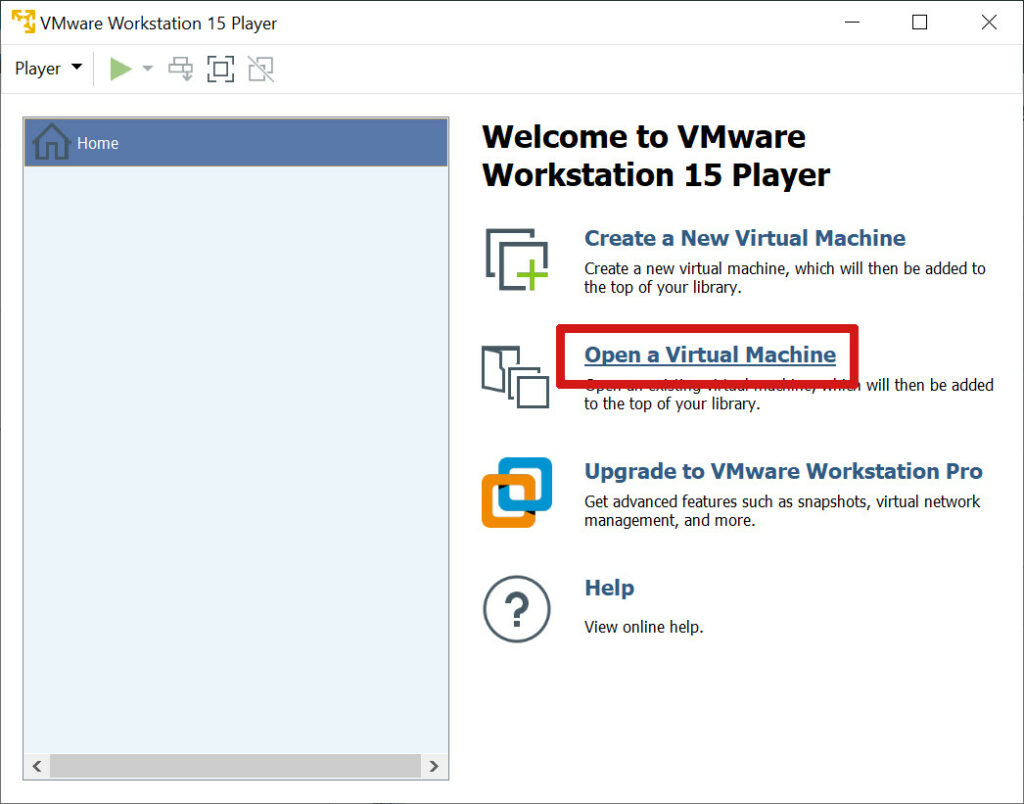Click the VMware title bar app icon
The height and width of the screenshot is (804, 1024).
pos(24,21)
